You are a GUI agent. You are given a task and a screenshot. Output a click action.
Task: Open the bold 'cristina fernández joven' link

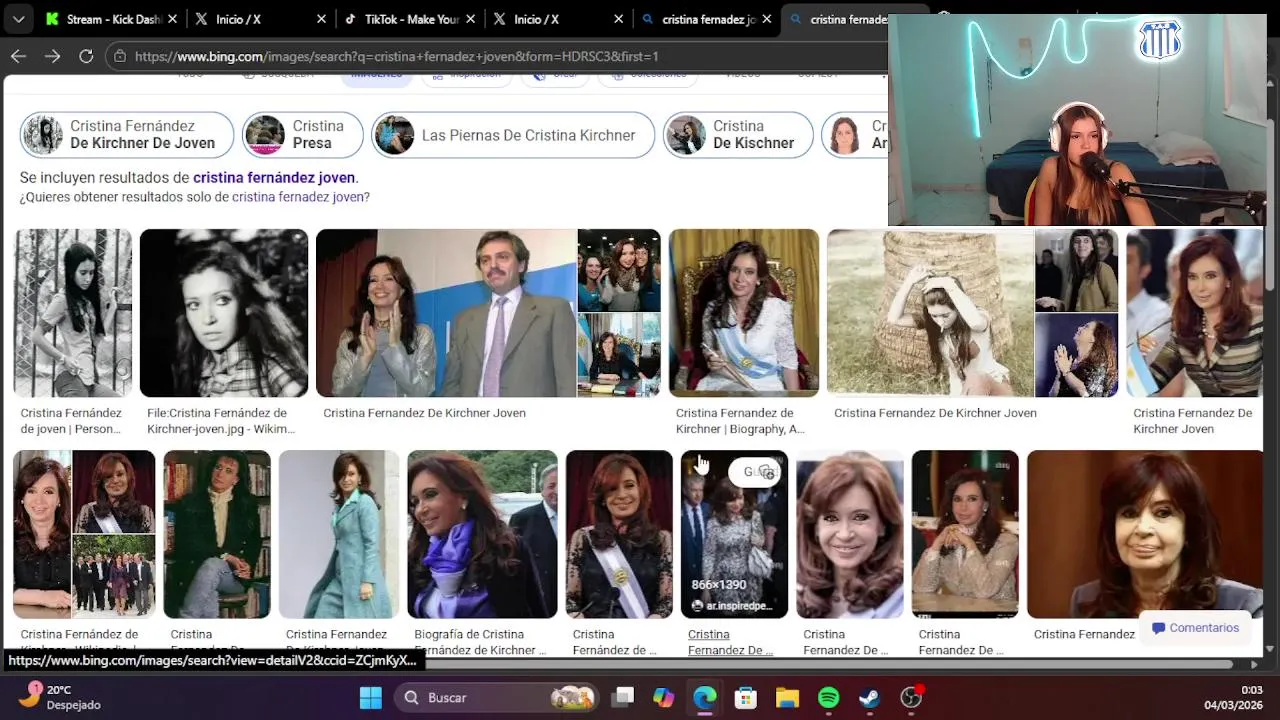274,178
